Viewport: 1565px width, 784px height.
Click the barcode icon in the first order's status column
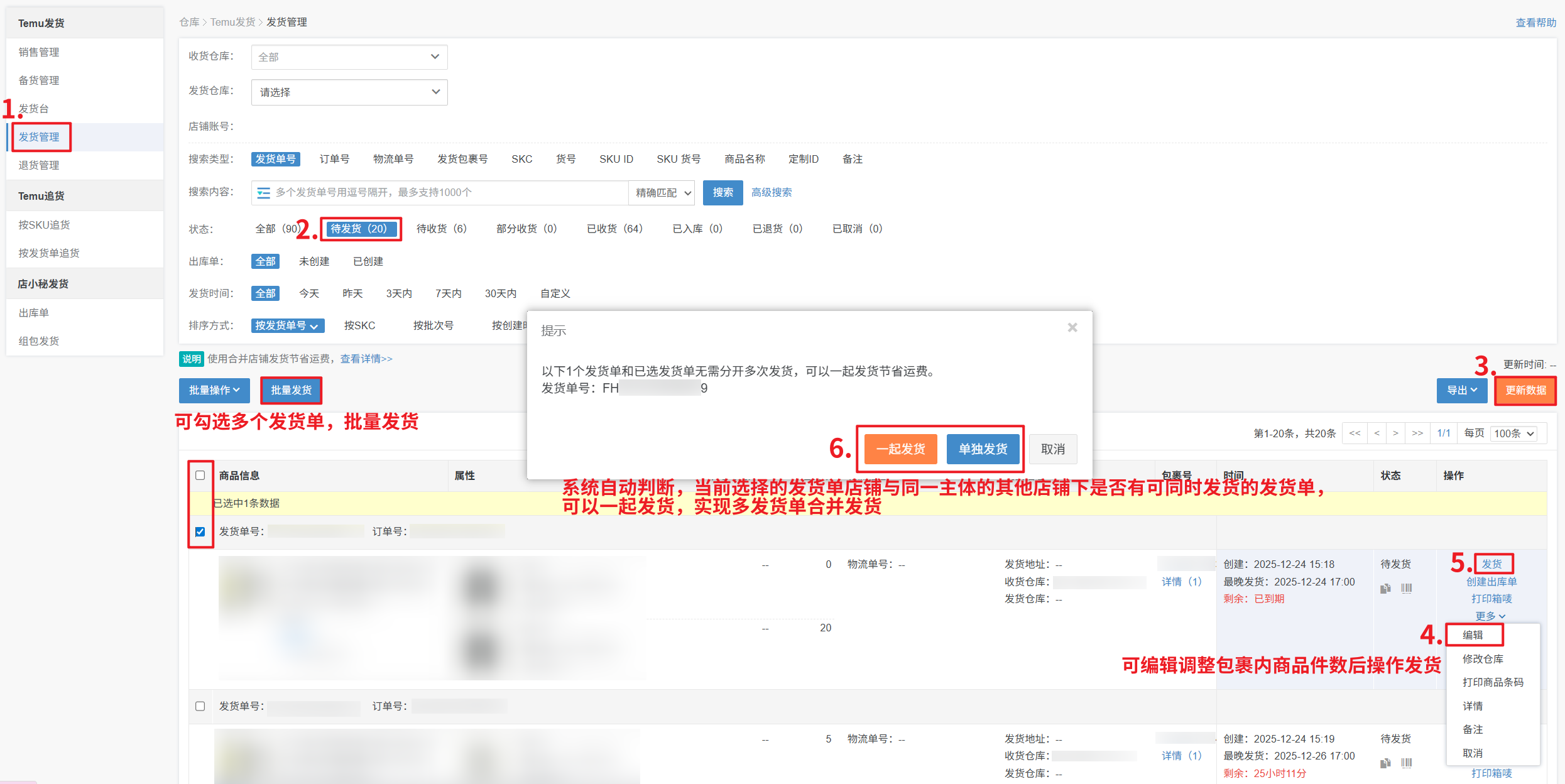[x=1406, y=589]
